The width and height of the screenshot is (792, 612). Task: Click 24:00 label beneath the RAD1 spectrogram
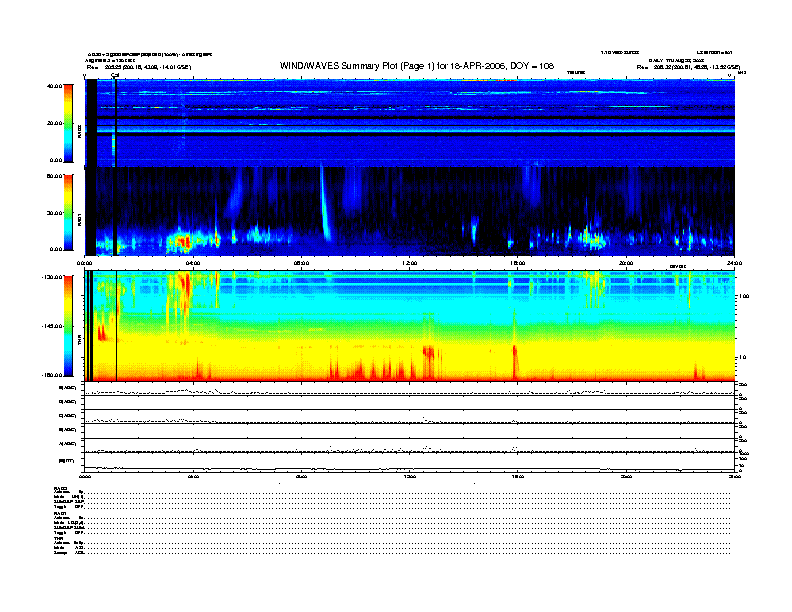point(734,263)
